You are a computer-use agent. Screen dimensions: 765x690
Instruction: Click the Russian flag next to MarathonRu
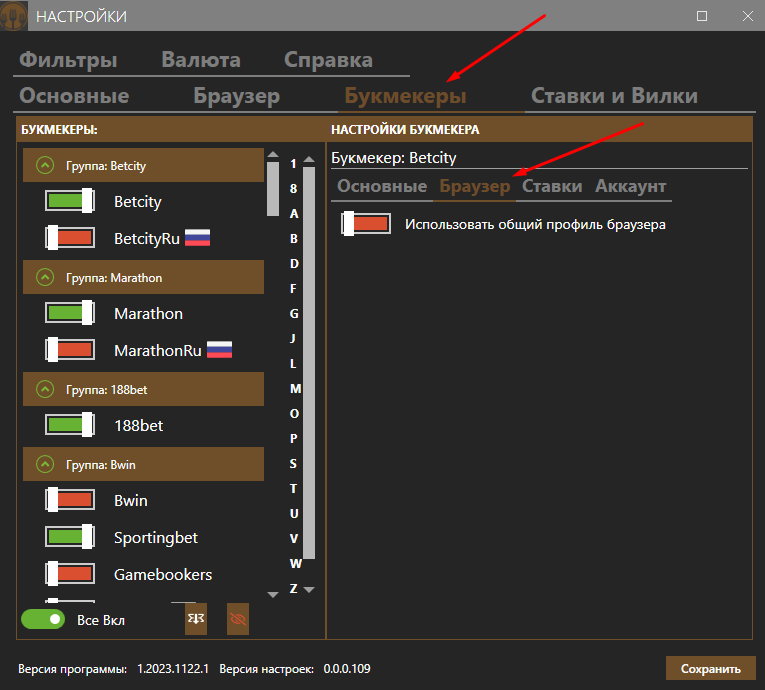(219, 351)
